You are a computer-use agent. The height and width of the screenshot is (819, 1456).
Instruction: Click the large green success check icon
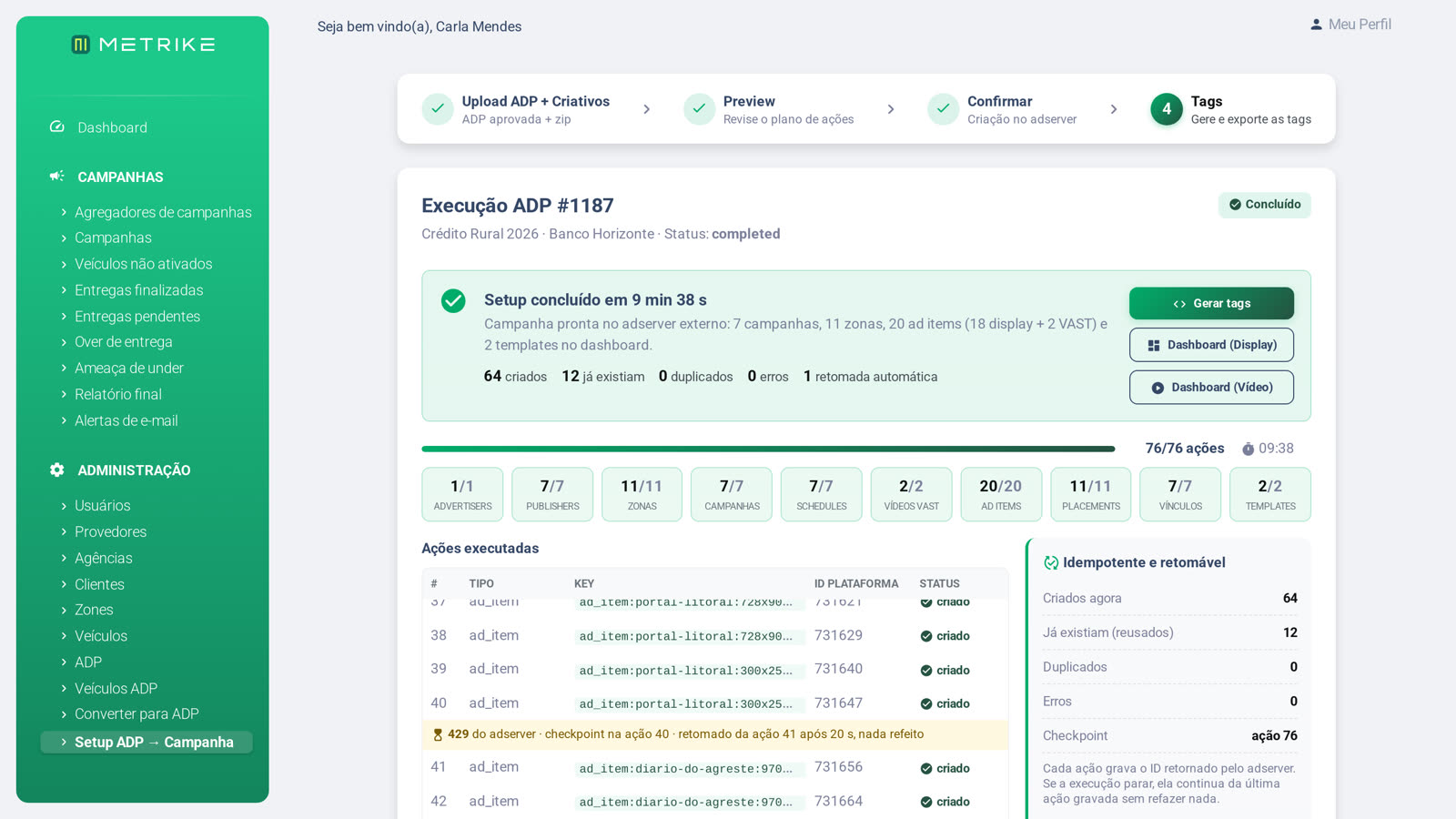453,301
